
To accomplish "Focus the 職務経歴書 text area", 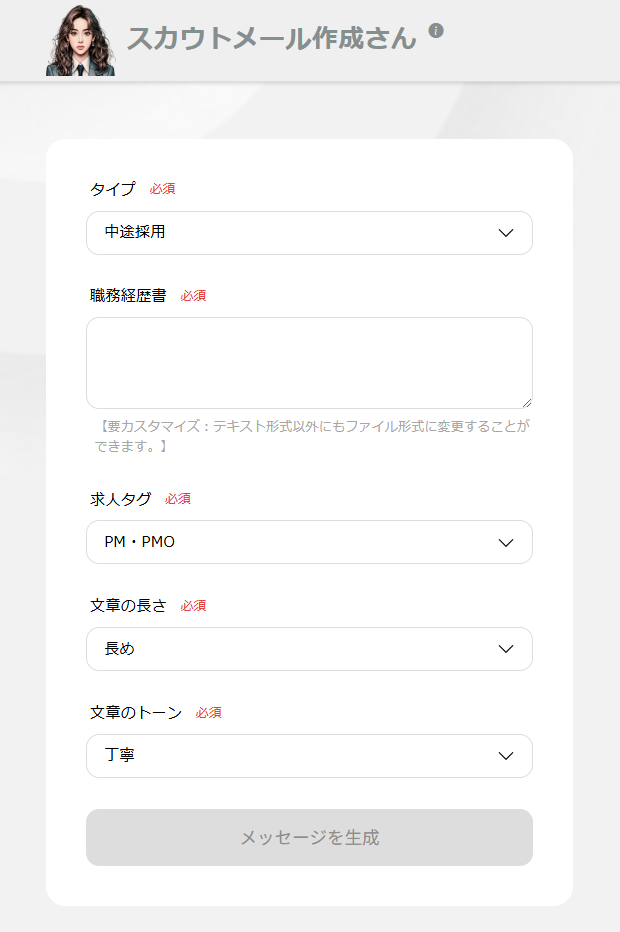I will pos(309,362).
